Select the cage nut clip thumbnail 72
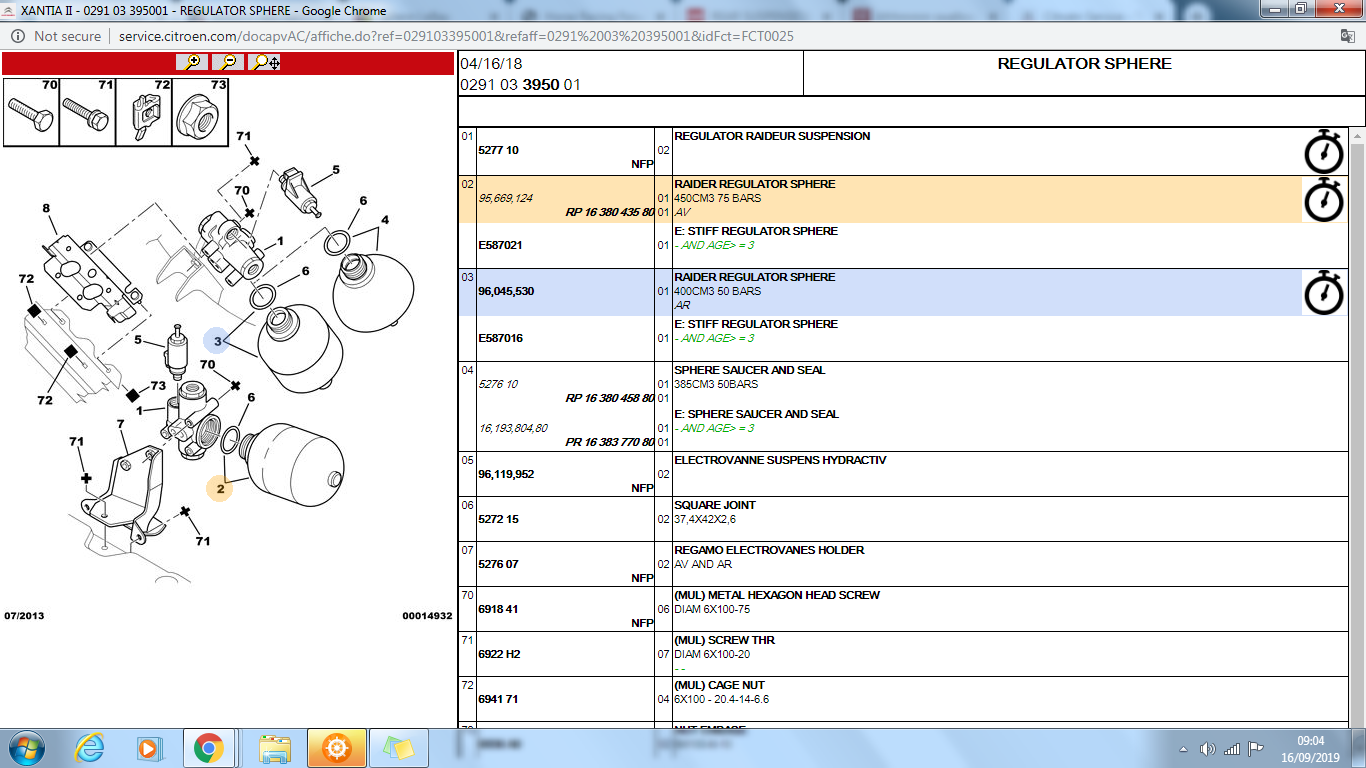 coord(144,111)
